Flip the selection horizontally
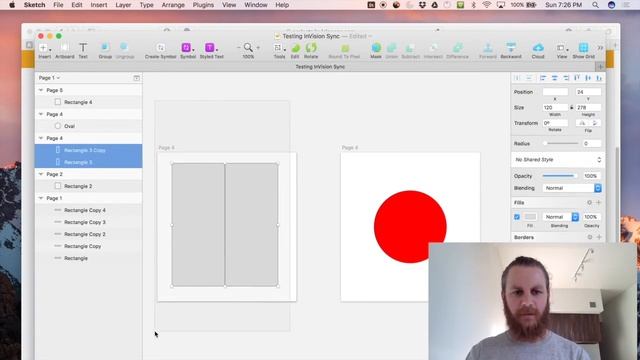This screenshot has height=360, width=640. tap(582, 123)
